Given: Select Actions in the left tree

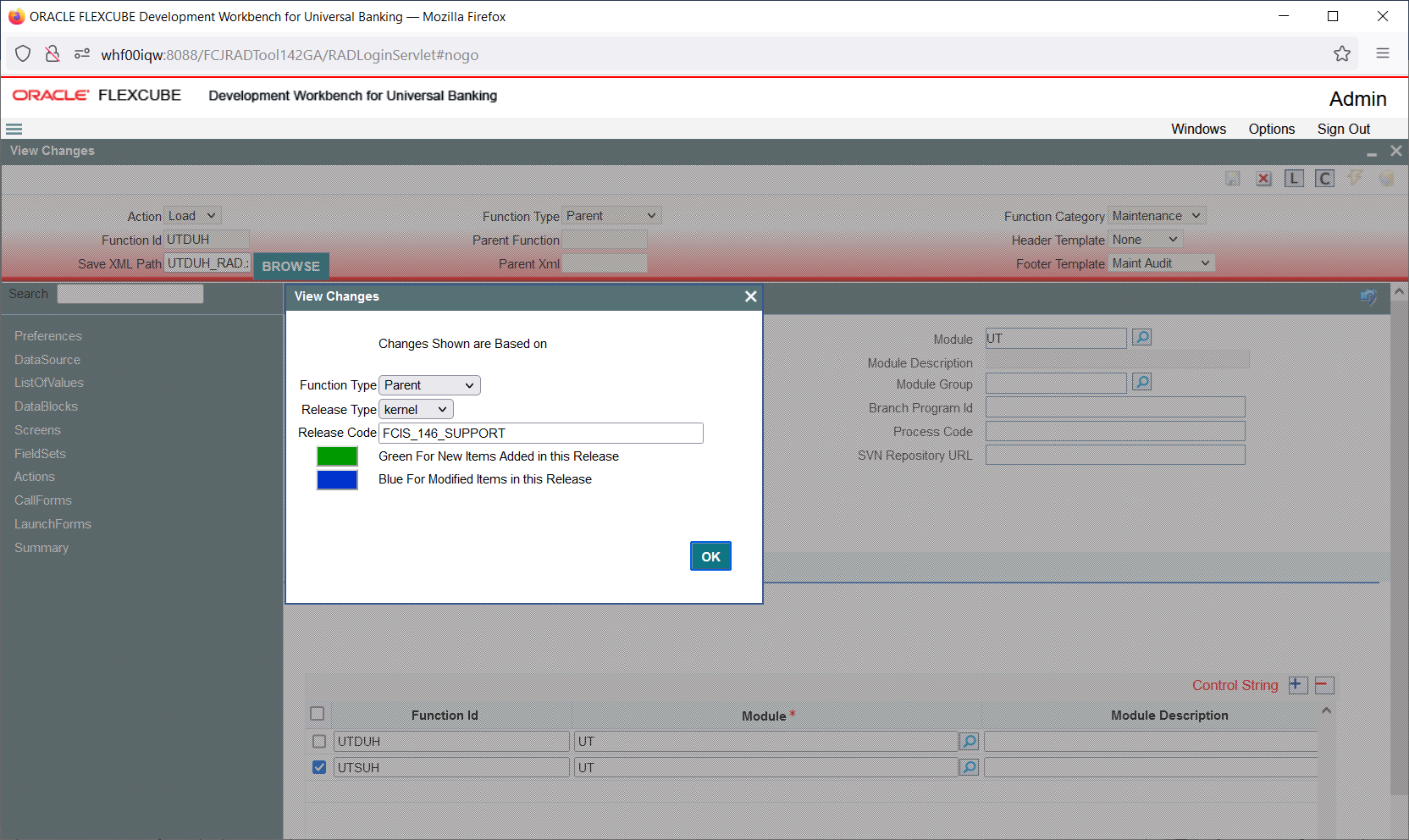Looking at the screenshot, I should (34, 477).
